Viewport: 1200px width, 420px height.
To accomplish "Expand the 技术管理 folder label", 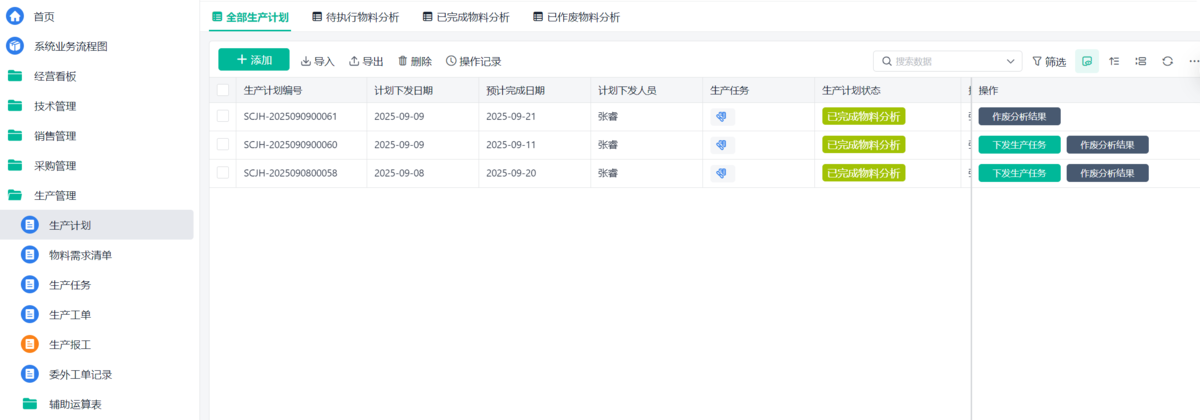I will coord(55,106).
